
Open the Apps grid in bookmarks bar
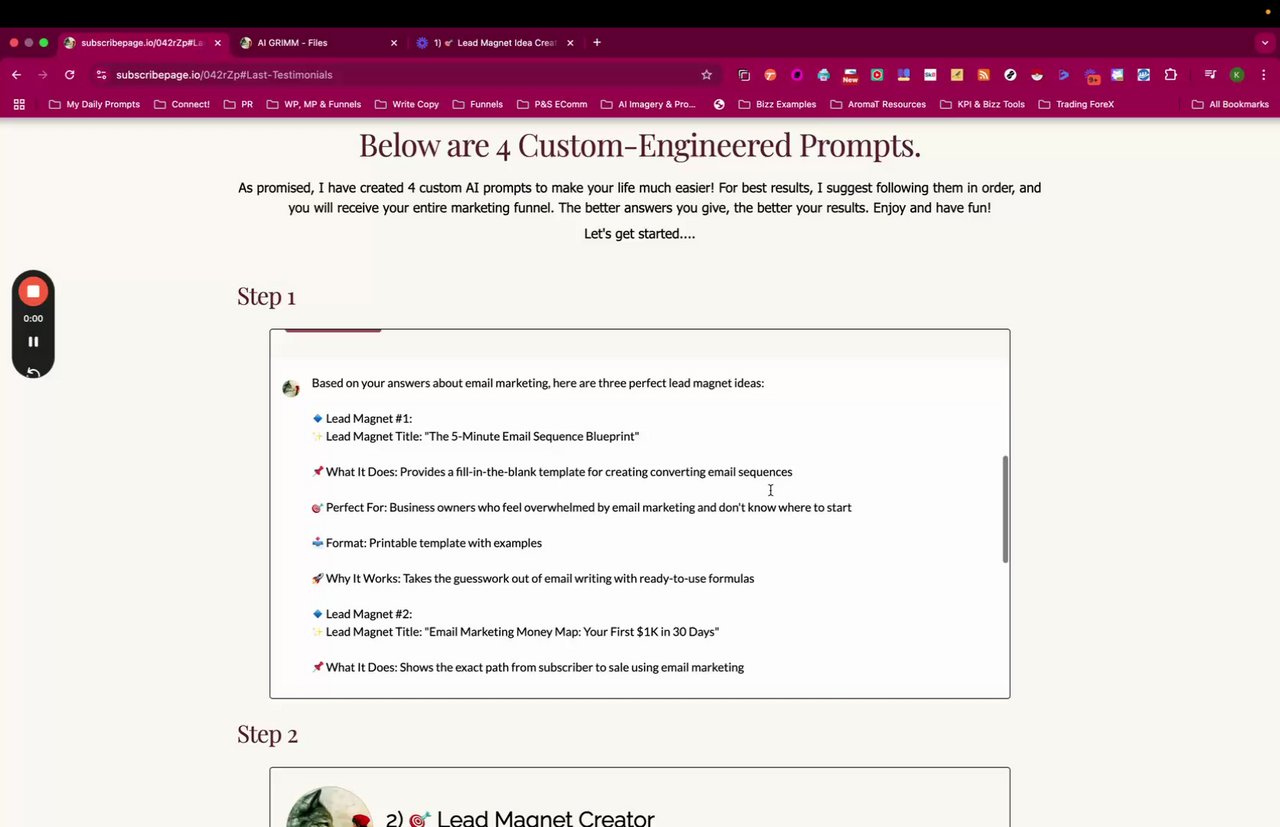click(x=19, y=104)
